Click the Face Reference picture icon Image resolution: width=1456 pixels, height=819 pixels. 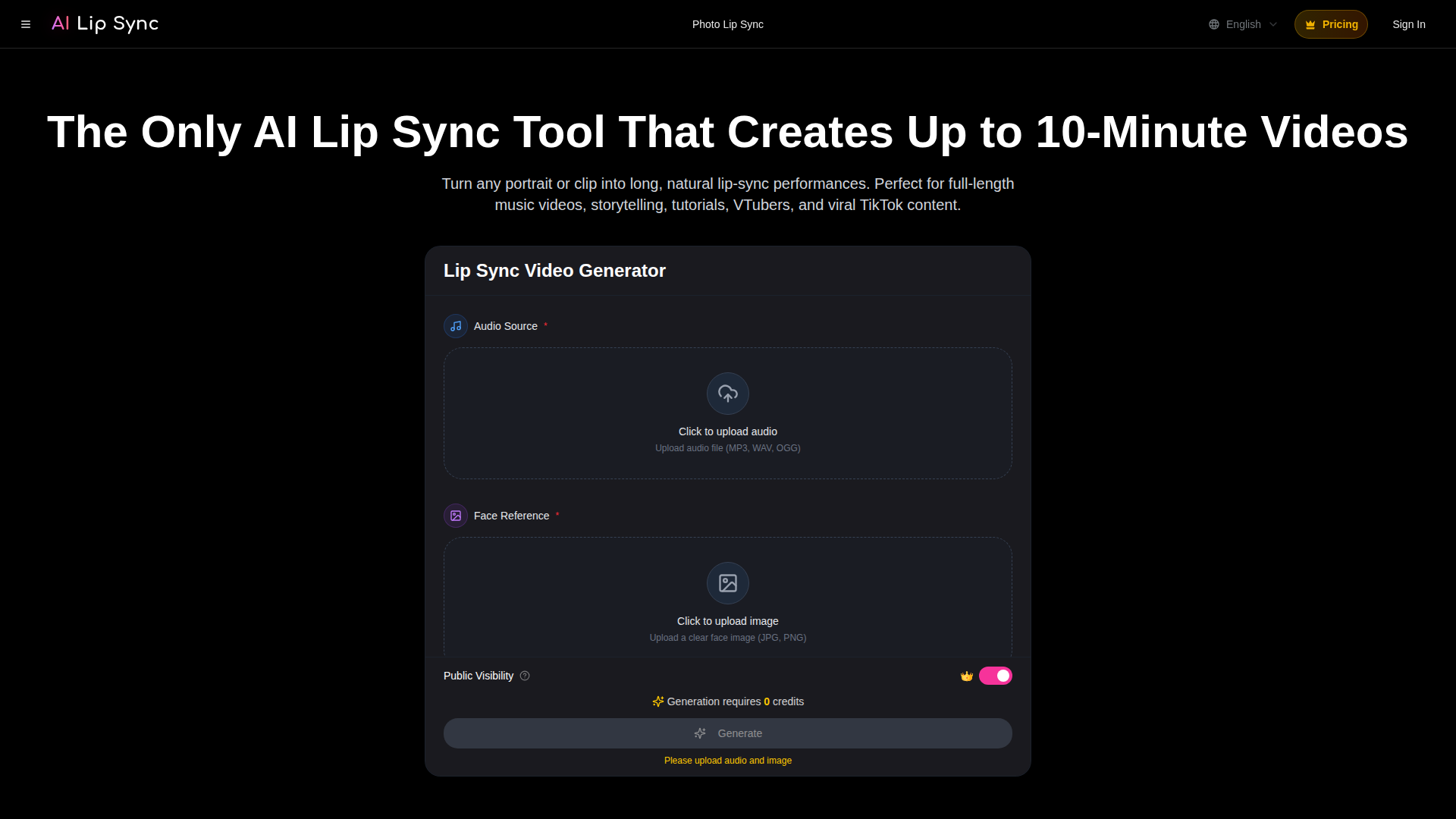click(x=456, y=516)
